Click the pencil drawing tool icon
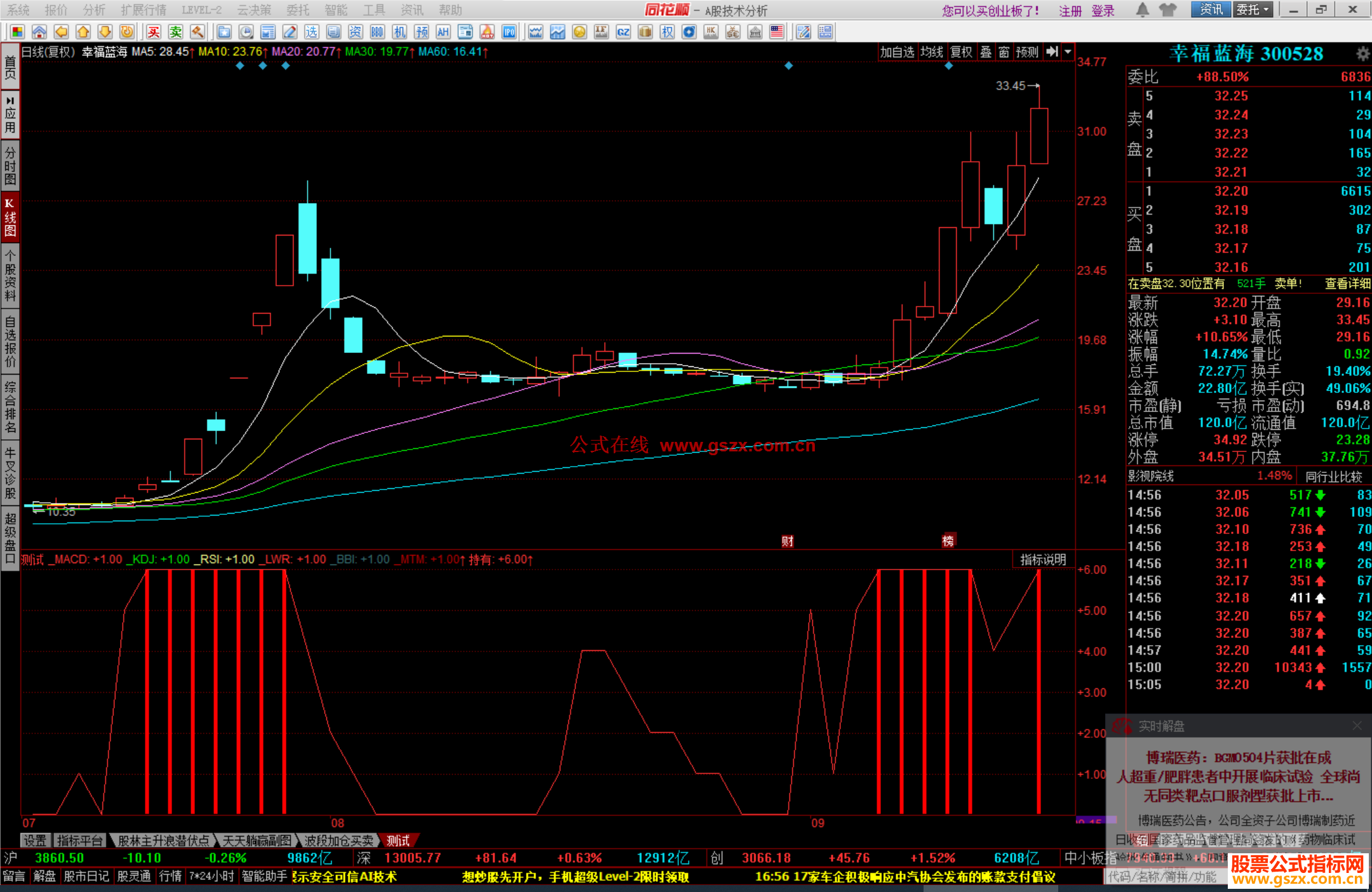The height and width of the screenshot is (892, 1372). pyautogui.click(x=290, y=32)
